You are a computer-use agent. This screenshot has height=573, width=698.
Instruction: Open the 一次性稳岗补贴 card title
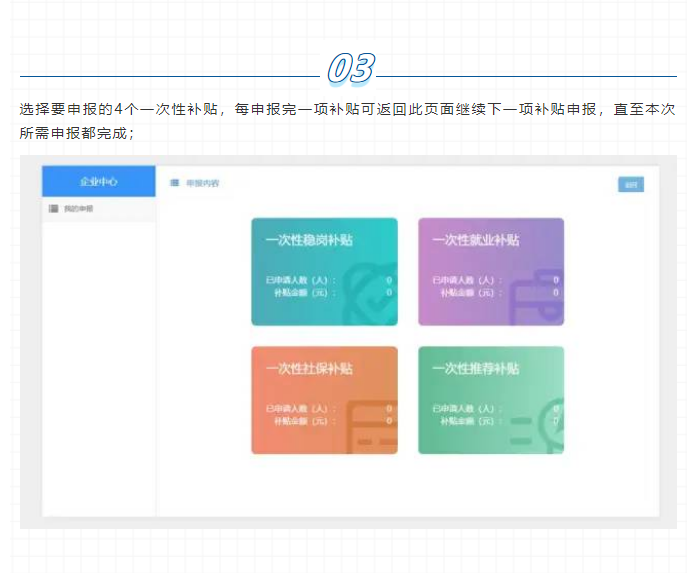309,240
